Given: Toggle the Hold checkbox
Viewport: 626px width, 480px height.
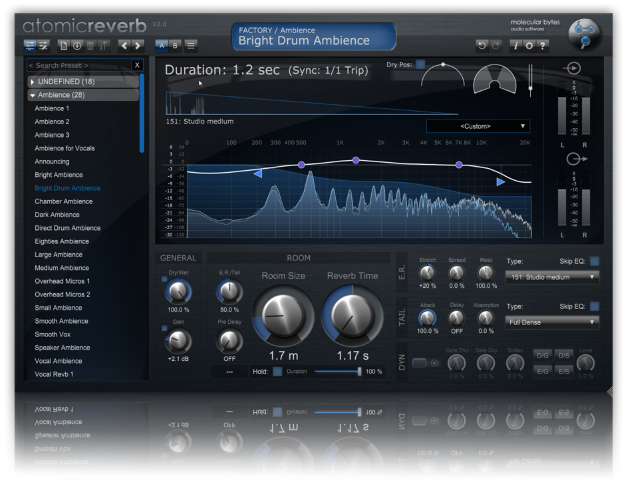Looking at the screenshot, I should click(278, 371).
